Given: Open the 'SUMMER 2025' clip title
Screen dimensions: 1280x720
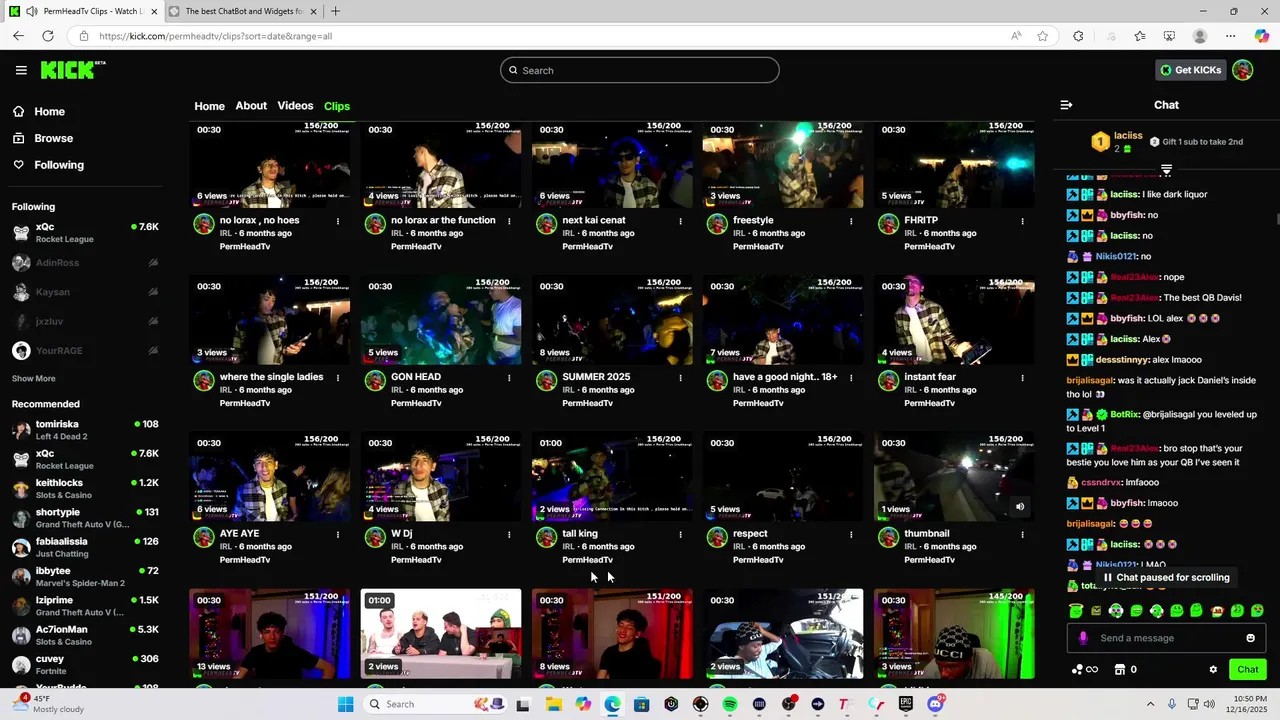Looking at the screenshot, I should 596,377.
